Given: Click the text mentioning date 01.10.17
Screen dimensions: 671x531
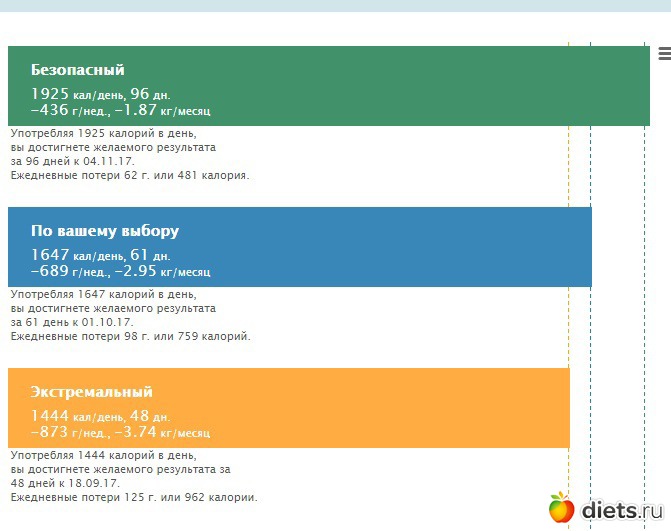Looking at the screenshot, I should pos(73,322).
